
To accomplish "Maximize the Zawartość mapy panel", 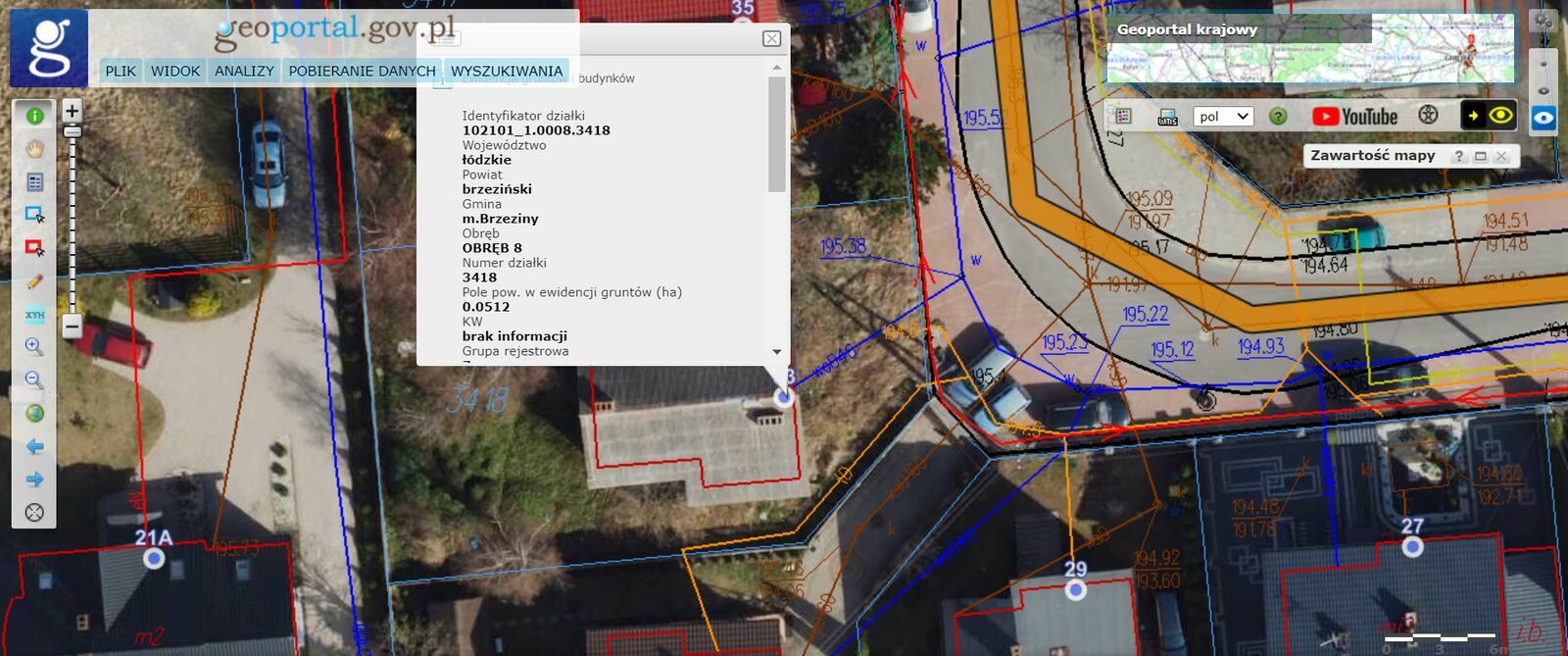I will click(x=1480, y=157).
